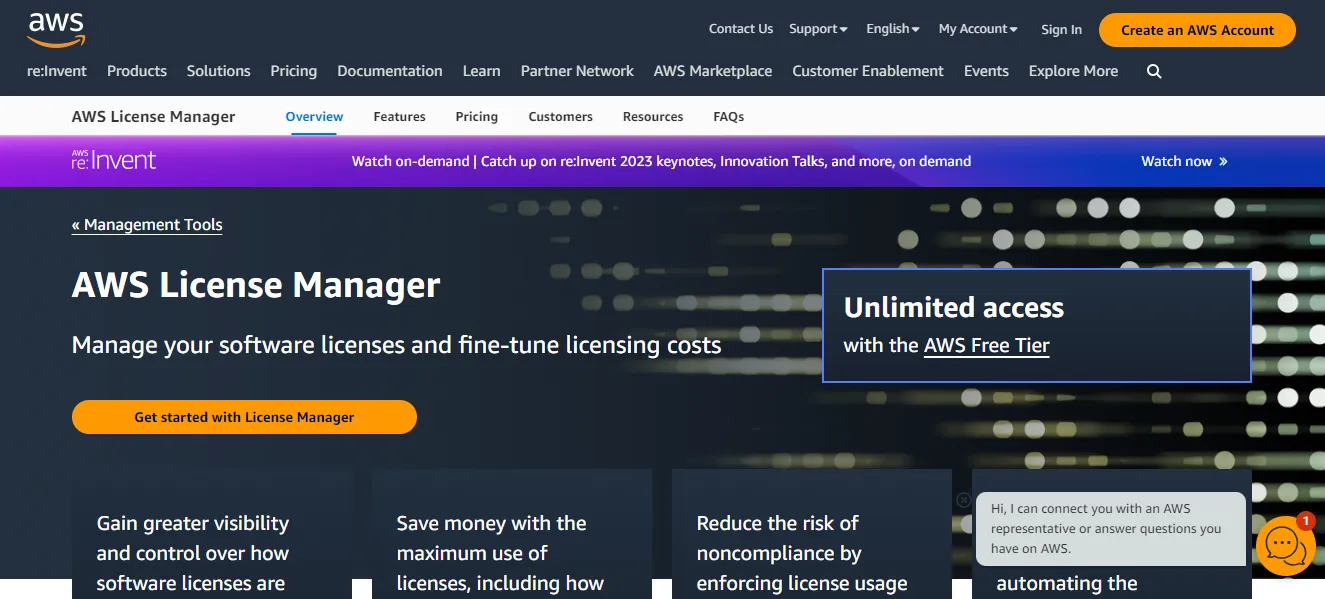Click the 'Reduce the risk of' card

tap(812, 534)
